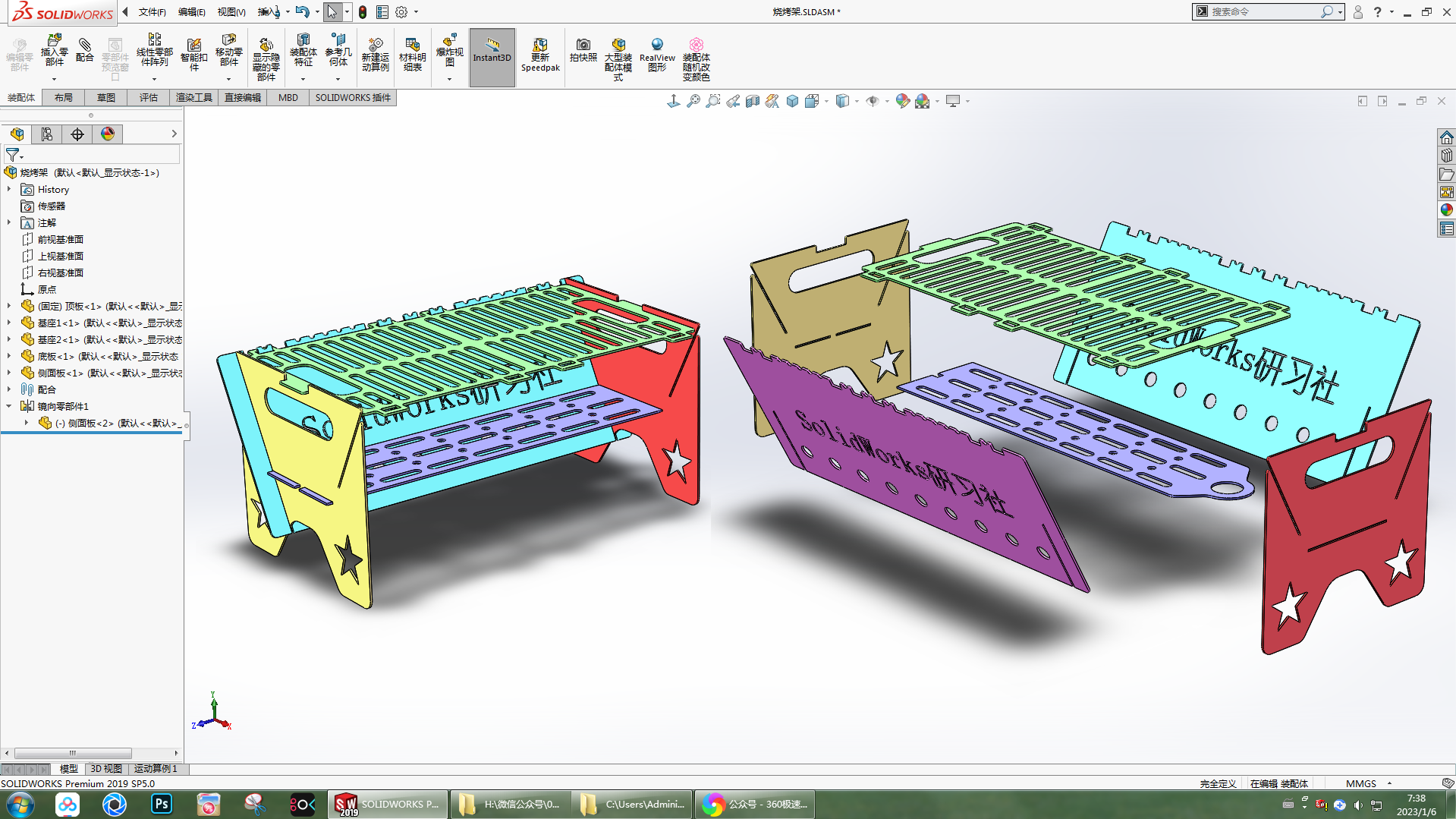The image size is (1456, 819).
Task: Click Update Speedpak icon
Action: (540, 54)
